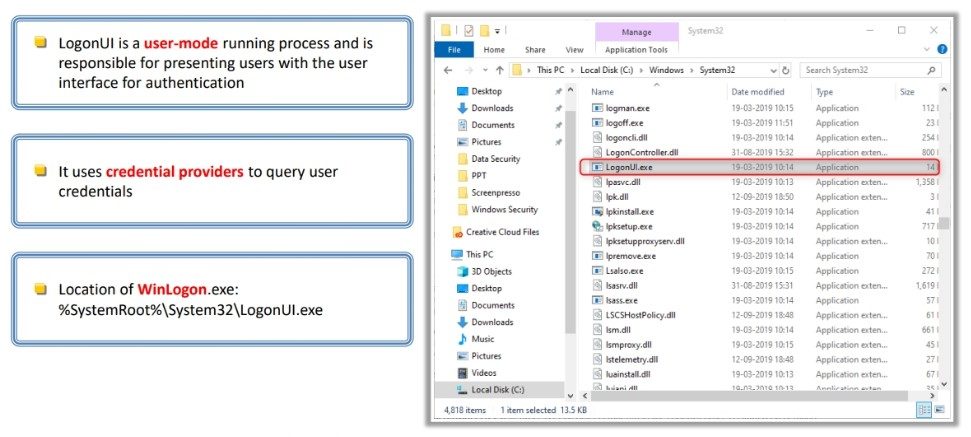Click the file list vertical scroll-down arrow
The height and width of the screenshot is (437, 971).
click(944, 384)
